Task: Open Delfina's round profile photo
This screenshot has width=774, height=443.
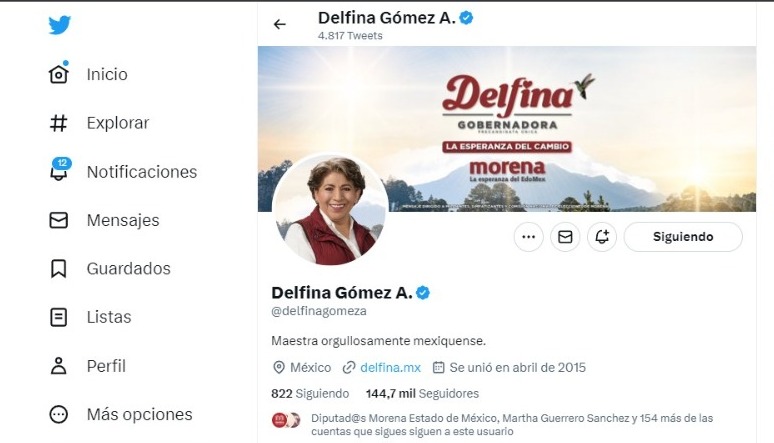Action: [330, 211]
